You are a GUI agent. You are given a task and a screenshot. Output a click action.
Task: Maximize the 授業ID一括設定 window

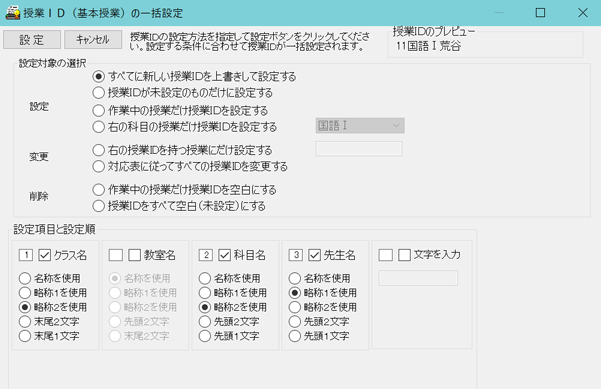click(540, 13)
